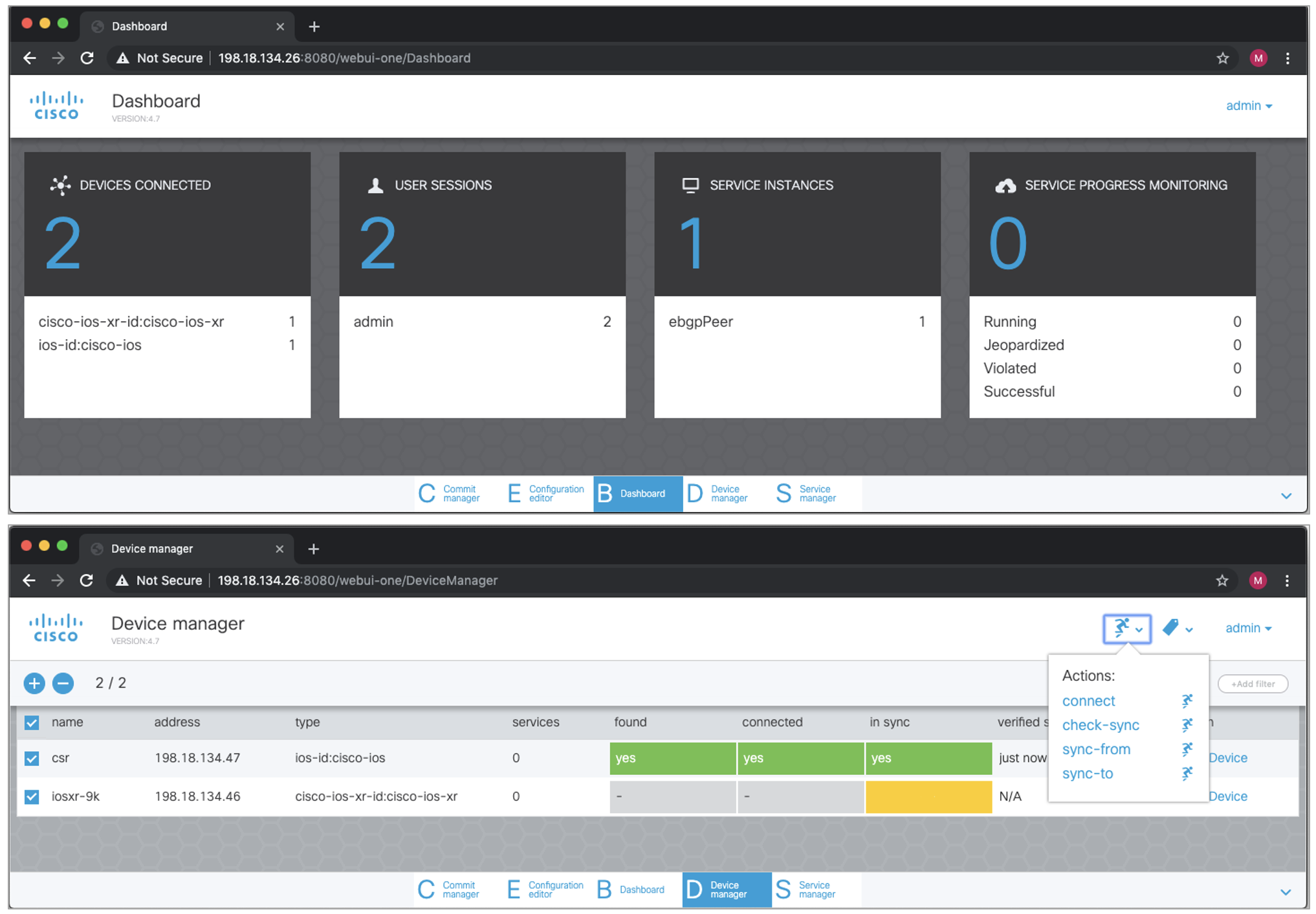
Task: Uncheck the csr device checkbox
Action: (31, 758)
